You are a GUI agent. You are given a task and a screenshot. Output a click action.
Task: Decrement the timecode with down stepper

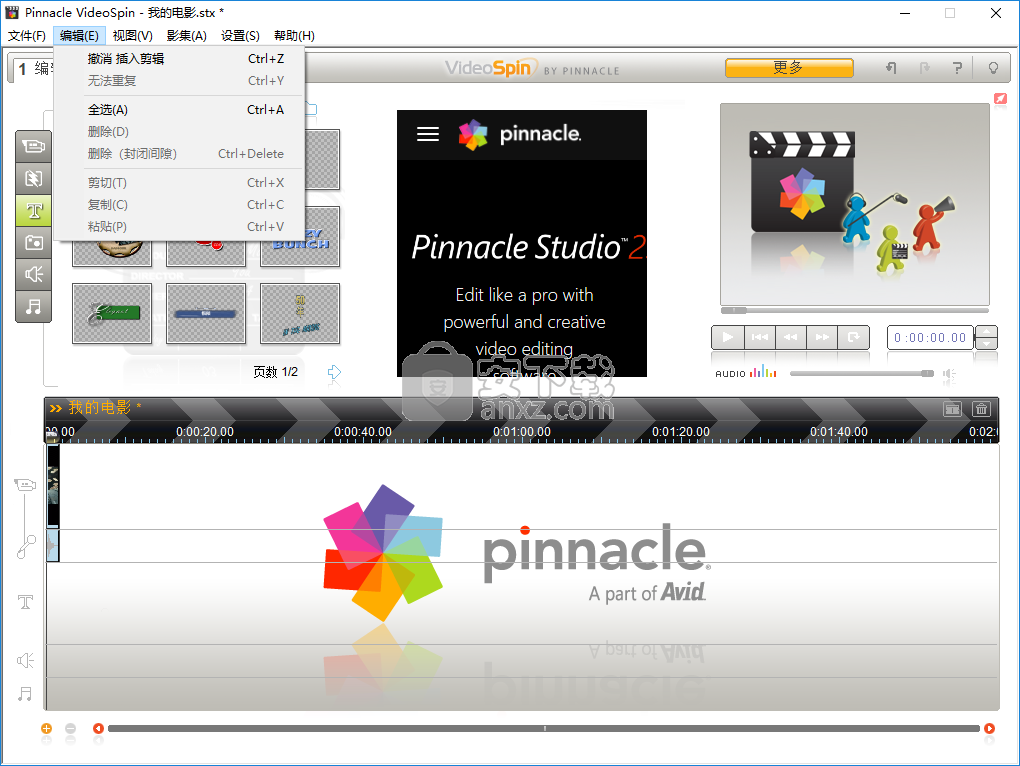point(987,343)
